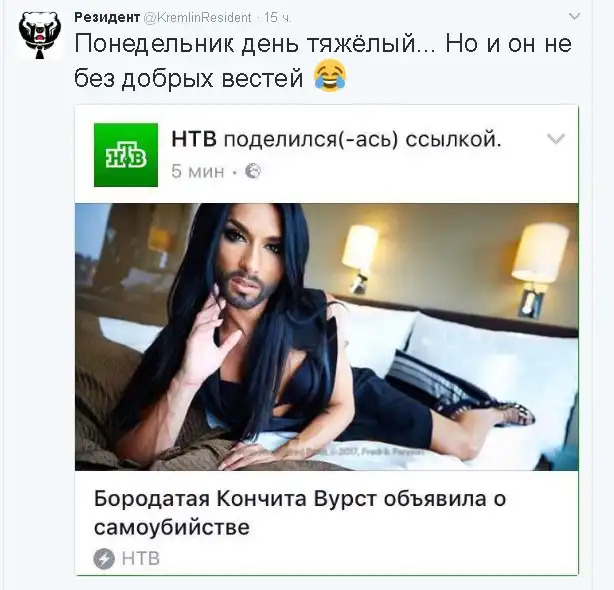614x590 pixels.
Task: Open Резидент display name link
Action: coord(107,17)
